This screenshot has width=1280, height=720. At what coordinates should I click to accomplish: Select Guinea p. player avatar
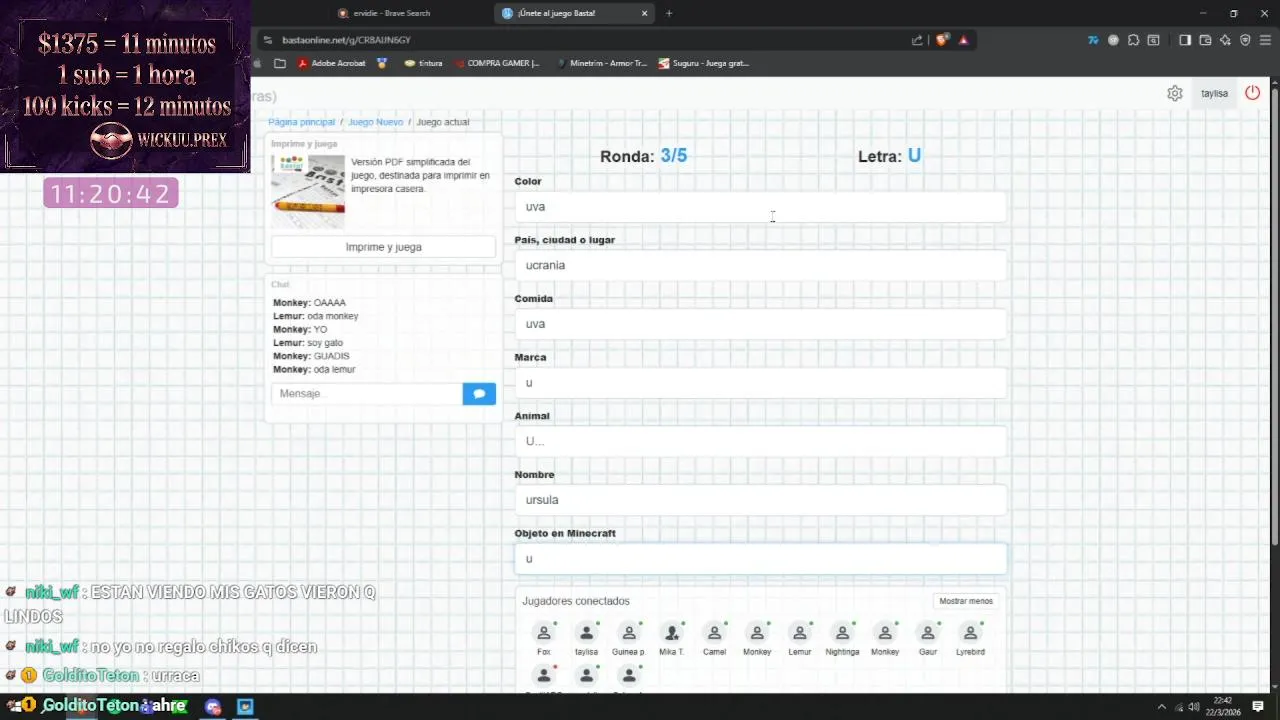pyautogui.click(x=629, y=633)
